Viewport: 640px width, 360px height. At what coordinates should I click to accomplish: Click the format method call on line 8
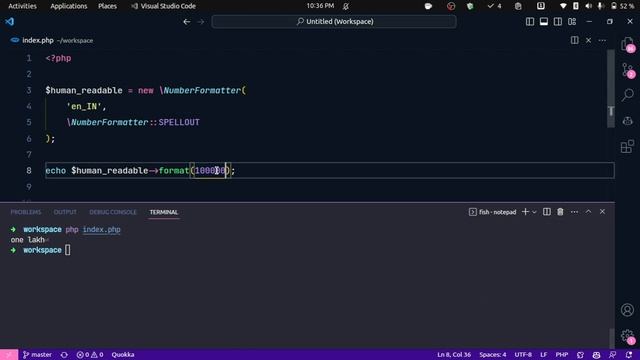pos(174,171)
